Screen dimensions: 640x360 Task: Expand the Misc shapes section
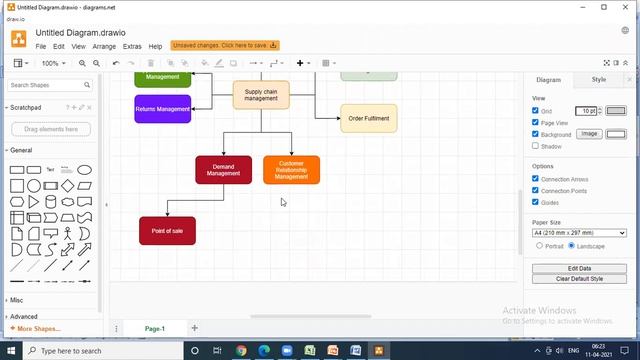tap(16, 300)
